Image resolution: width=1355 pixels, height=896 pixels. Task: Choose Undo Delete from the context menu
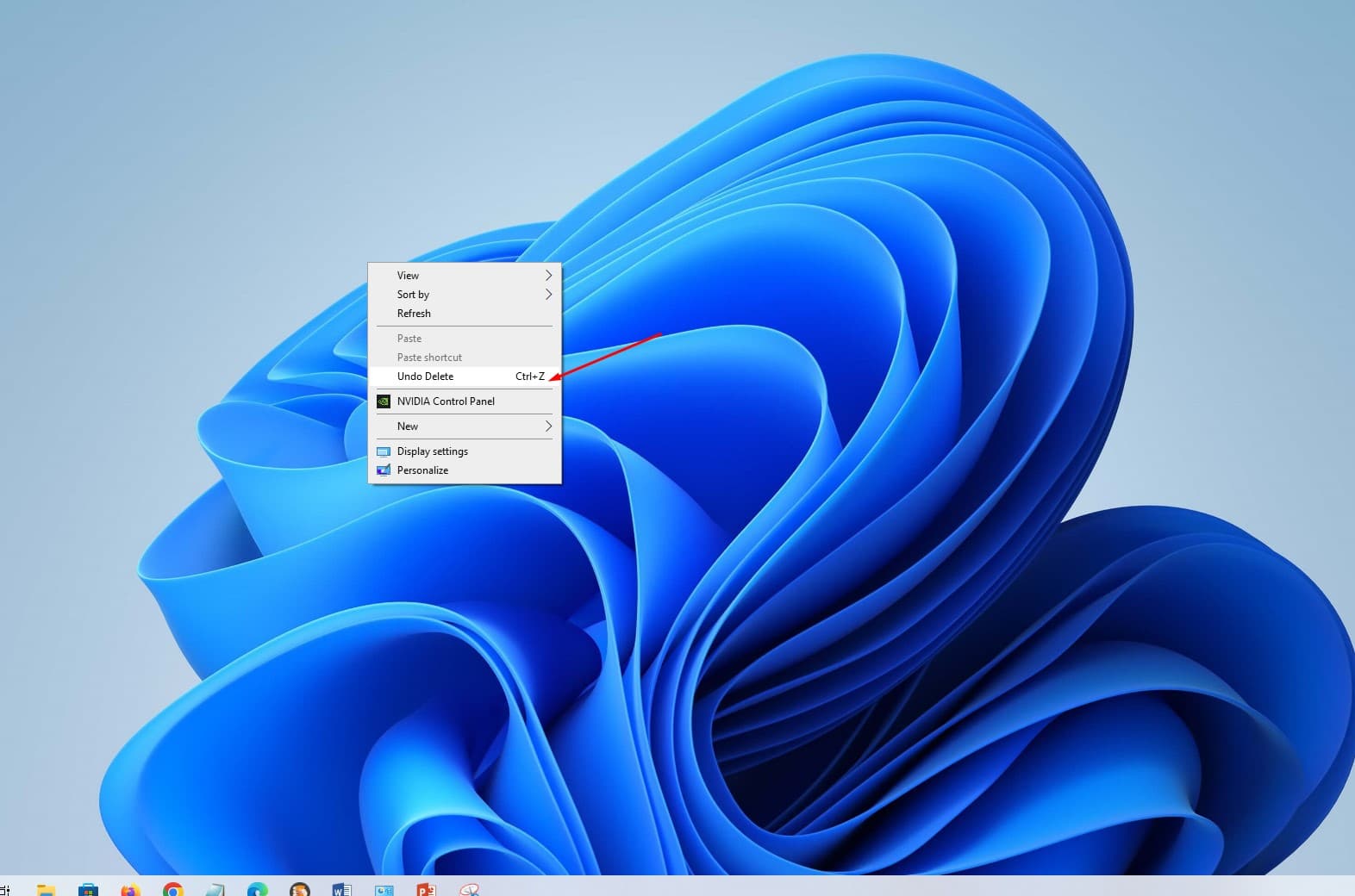pos(465,376)
